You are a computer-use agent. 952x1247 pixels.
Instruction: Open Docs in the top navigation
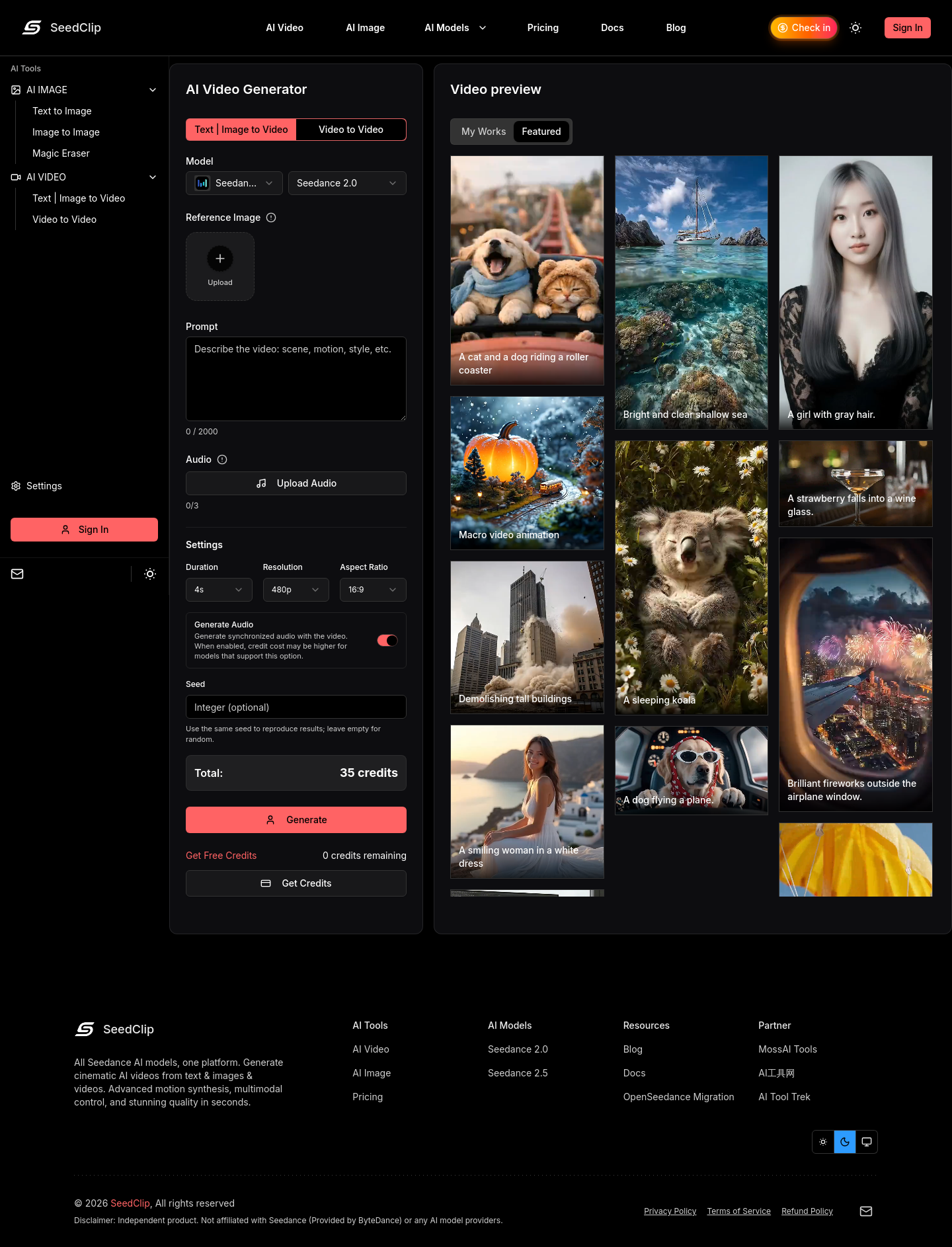coord(612,28)
